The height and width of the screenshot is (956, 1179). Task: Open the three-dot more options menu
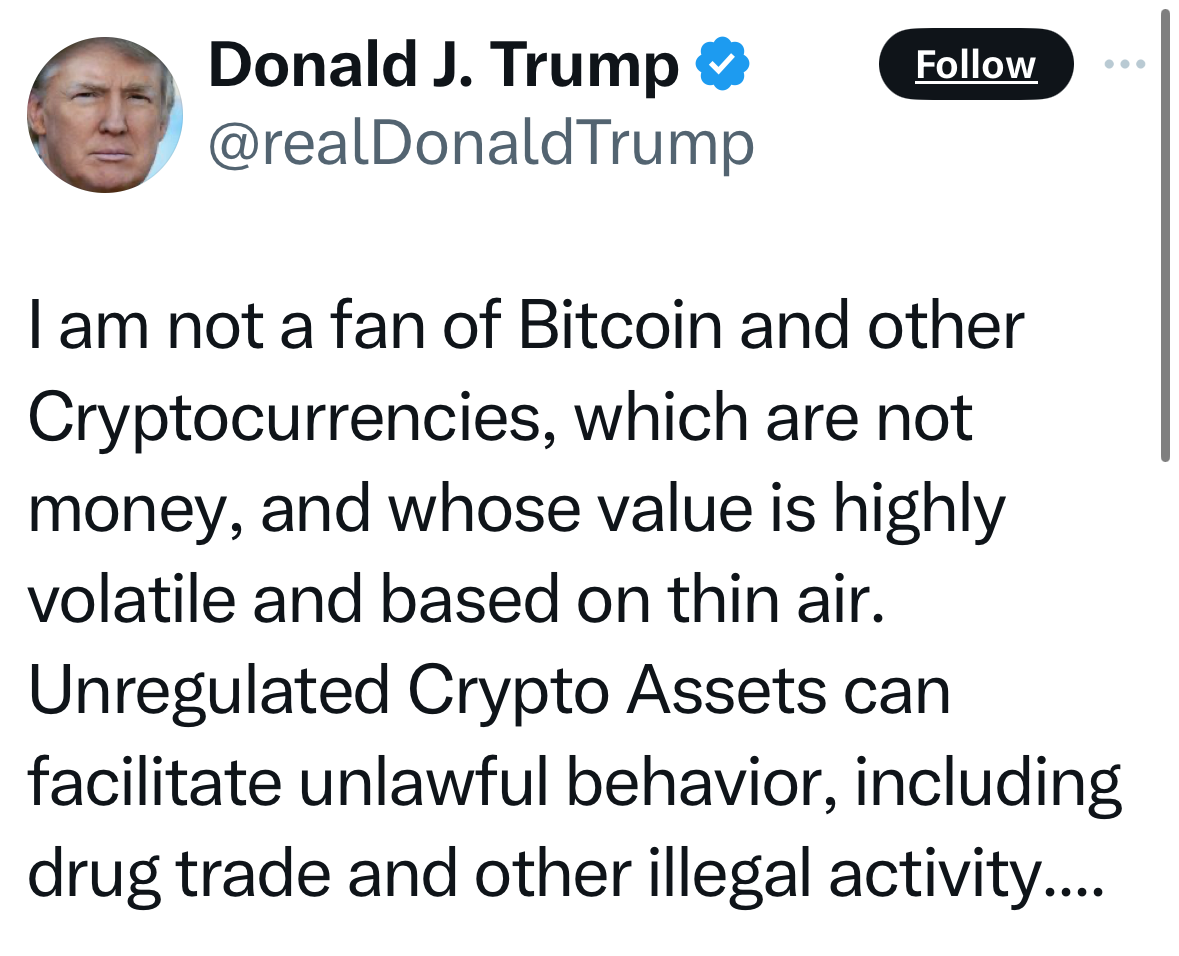click(x=1125, y=65)
